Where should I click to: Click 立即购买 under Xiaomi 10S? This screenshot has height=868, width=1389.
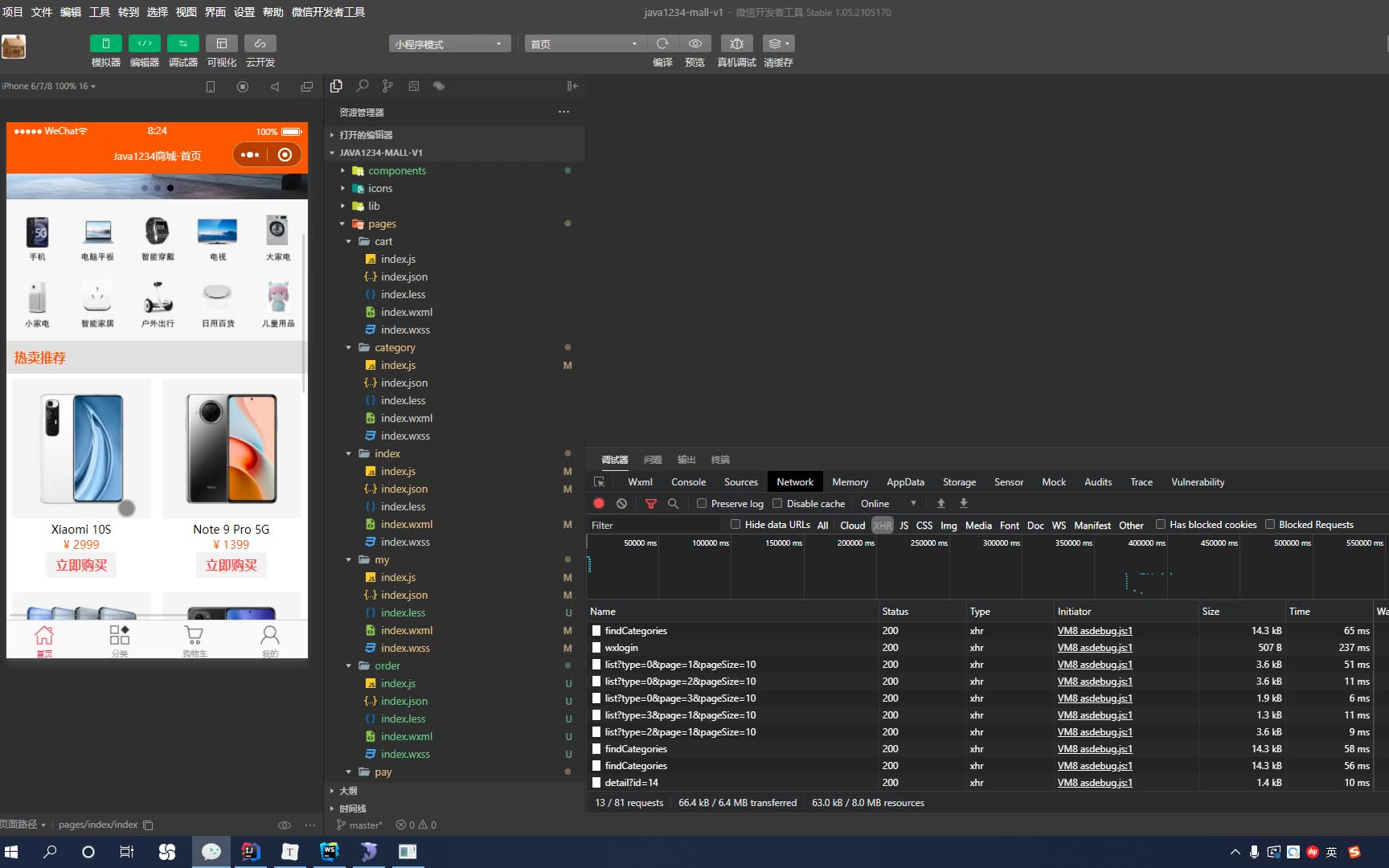pyautogui.click(x=81, y=565)
